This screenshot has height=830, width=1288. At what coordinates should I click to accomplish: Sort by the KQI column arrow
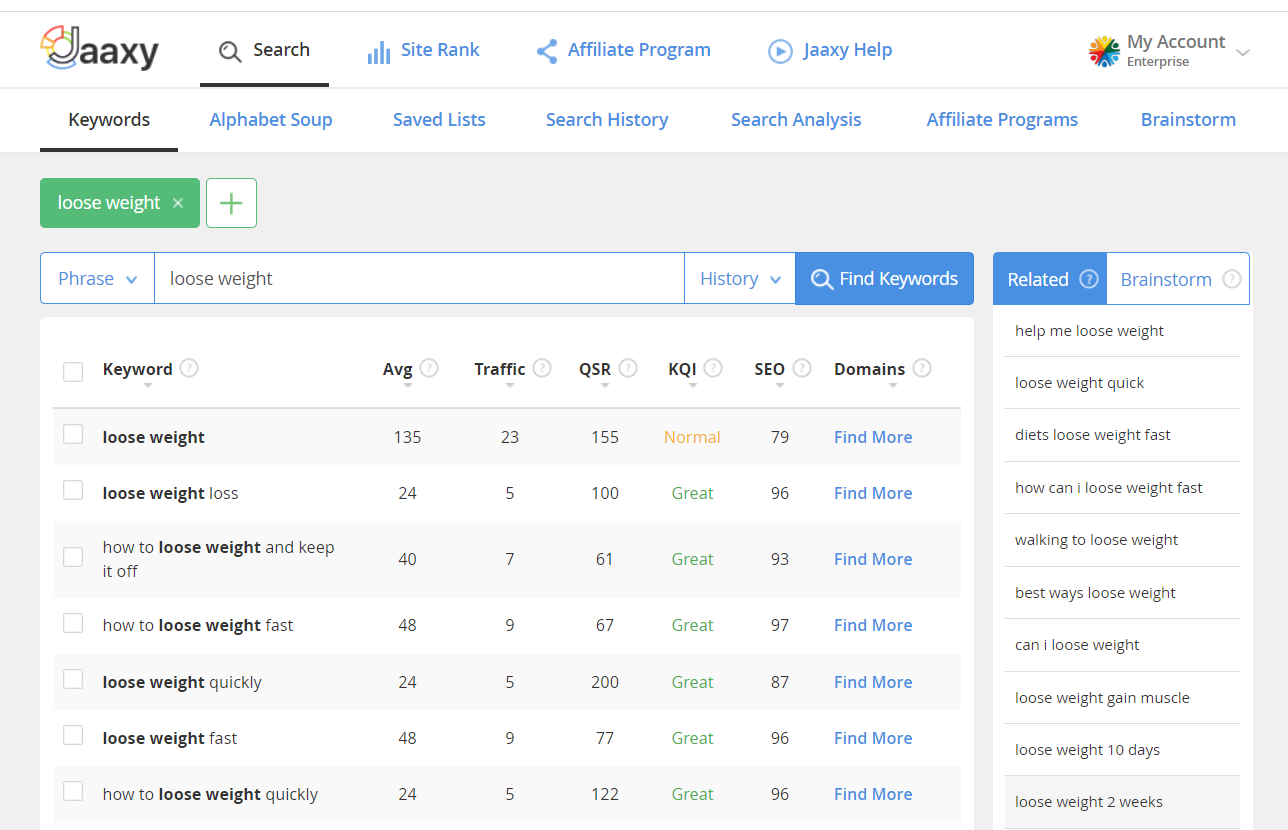[692, 386]
